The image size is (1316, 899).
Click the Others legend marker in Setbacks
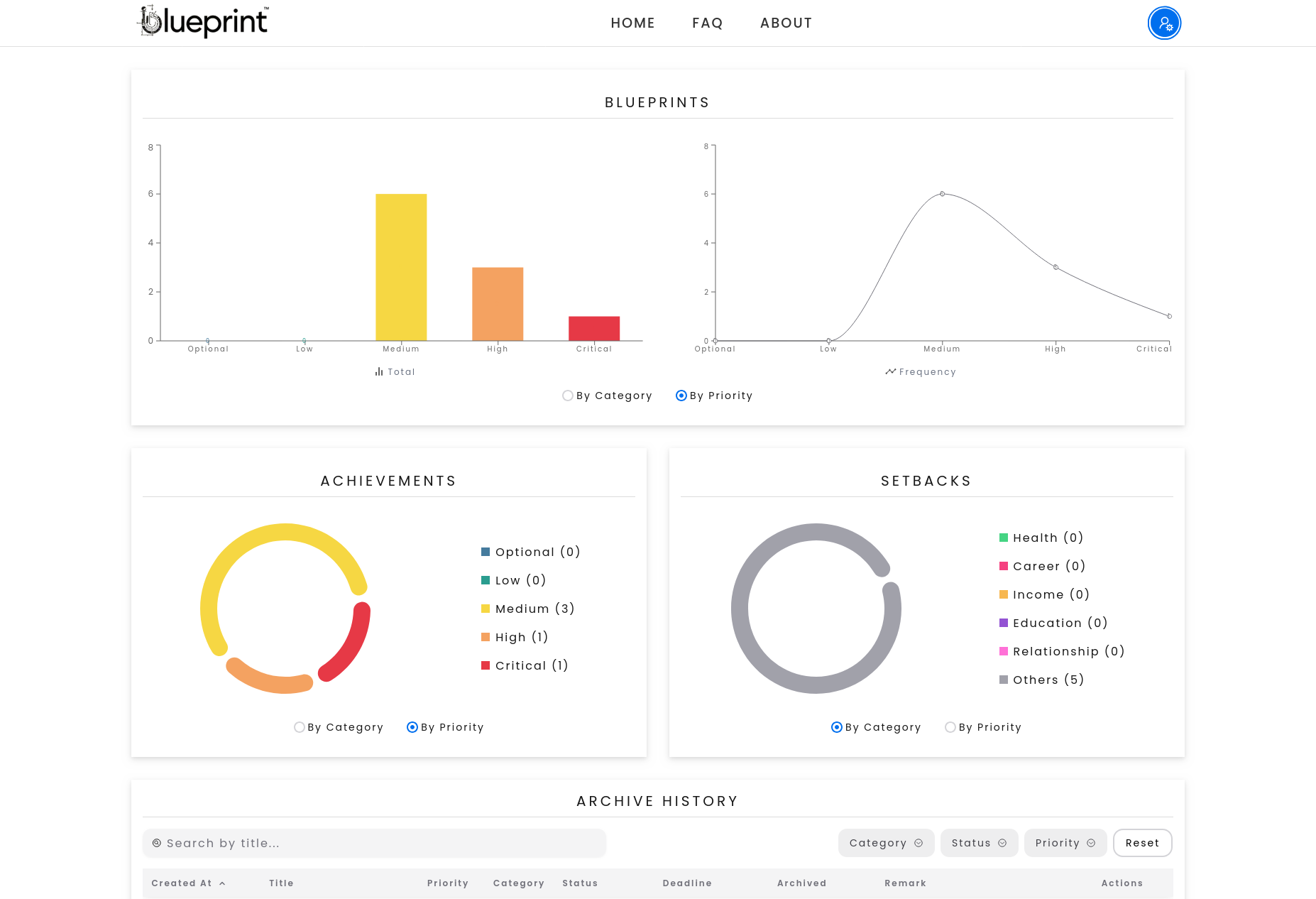click(x=1004, y=680)
